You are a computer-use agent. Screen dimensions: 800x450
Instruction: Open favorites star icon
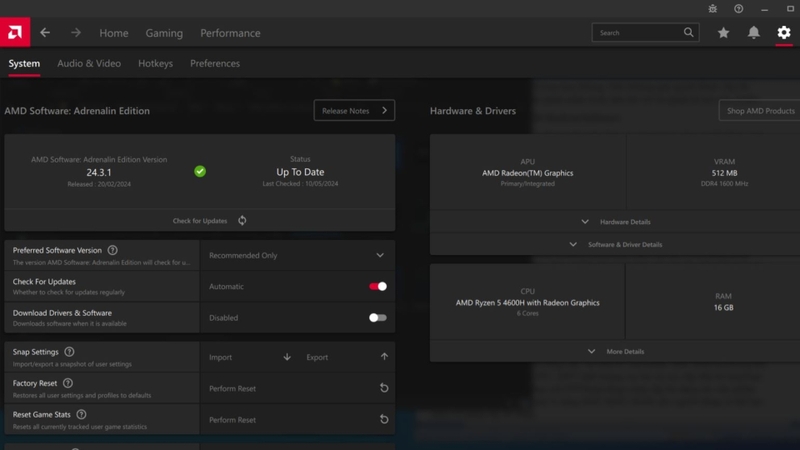(x=723, y=33)
